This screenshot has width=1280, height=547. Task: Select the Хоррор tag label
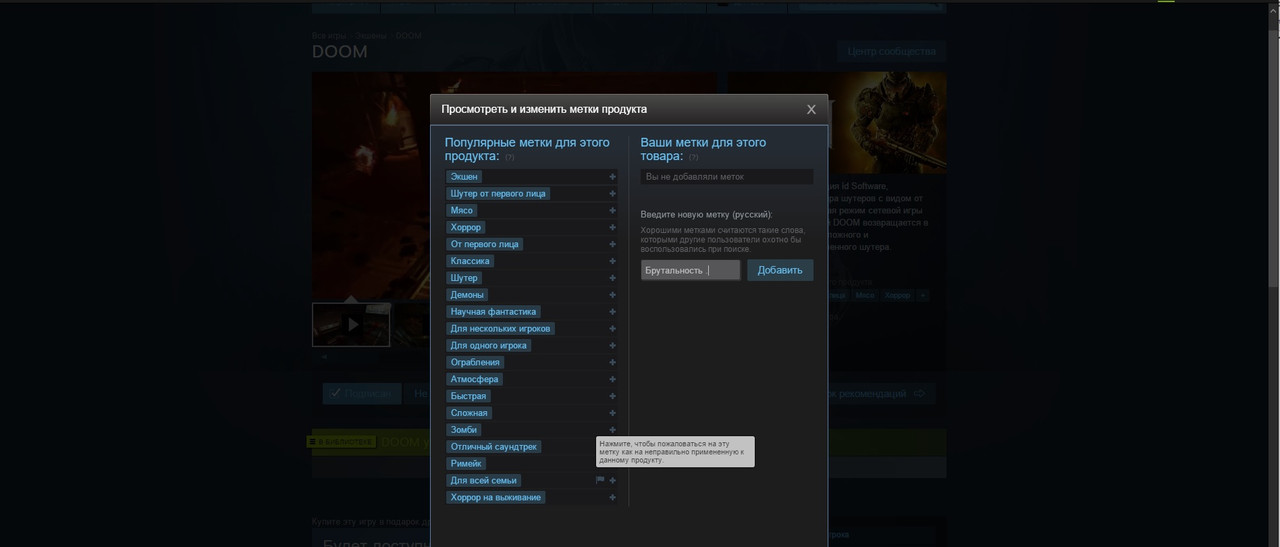[x=466, y=228]
